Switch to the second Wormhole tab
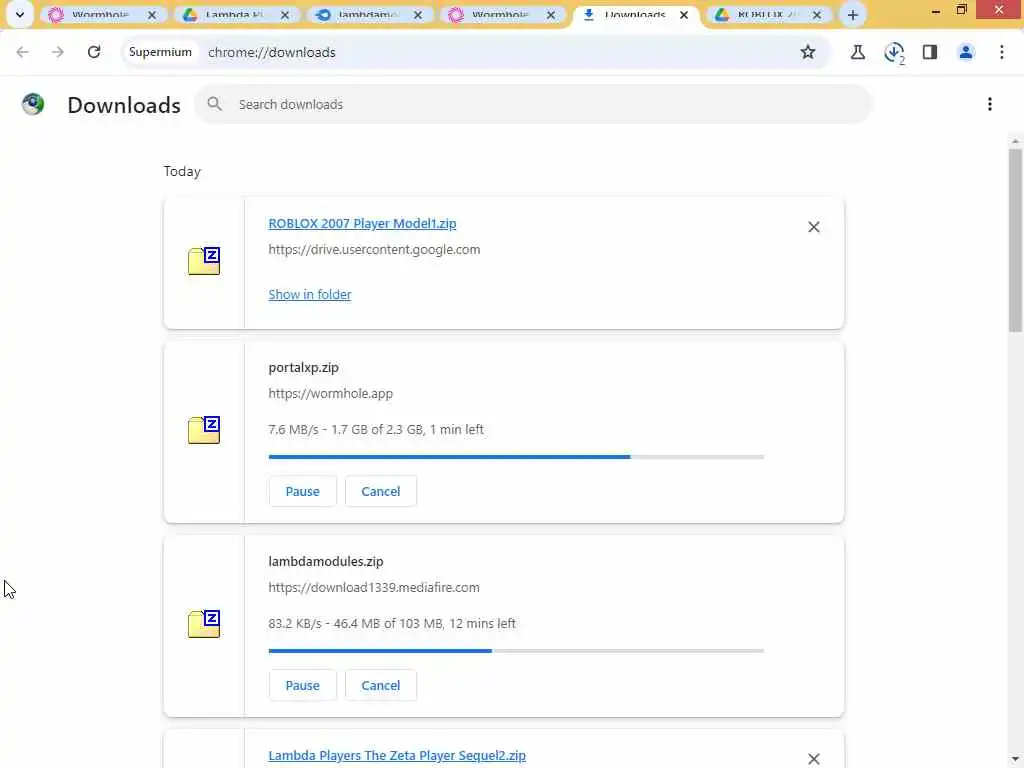Image resolution: width=1024 pixels, height=768 pixels. point(502,14)
